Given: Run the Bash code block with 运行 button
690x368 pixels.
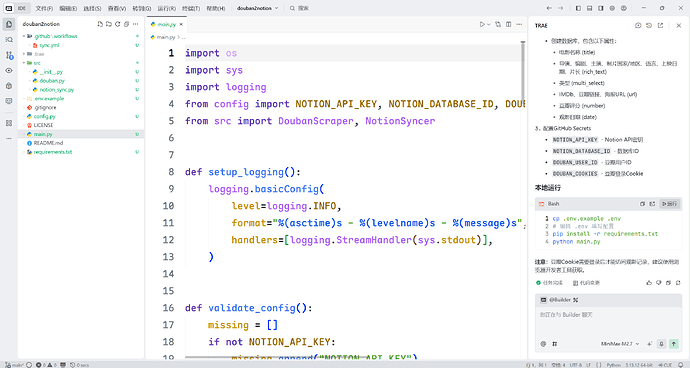Looking at the screenshot, I should [x=670, y=204].
